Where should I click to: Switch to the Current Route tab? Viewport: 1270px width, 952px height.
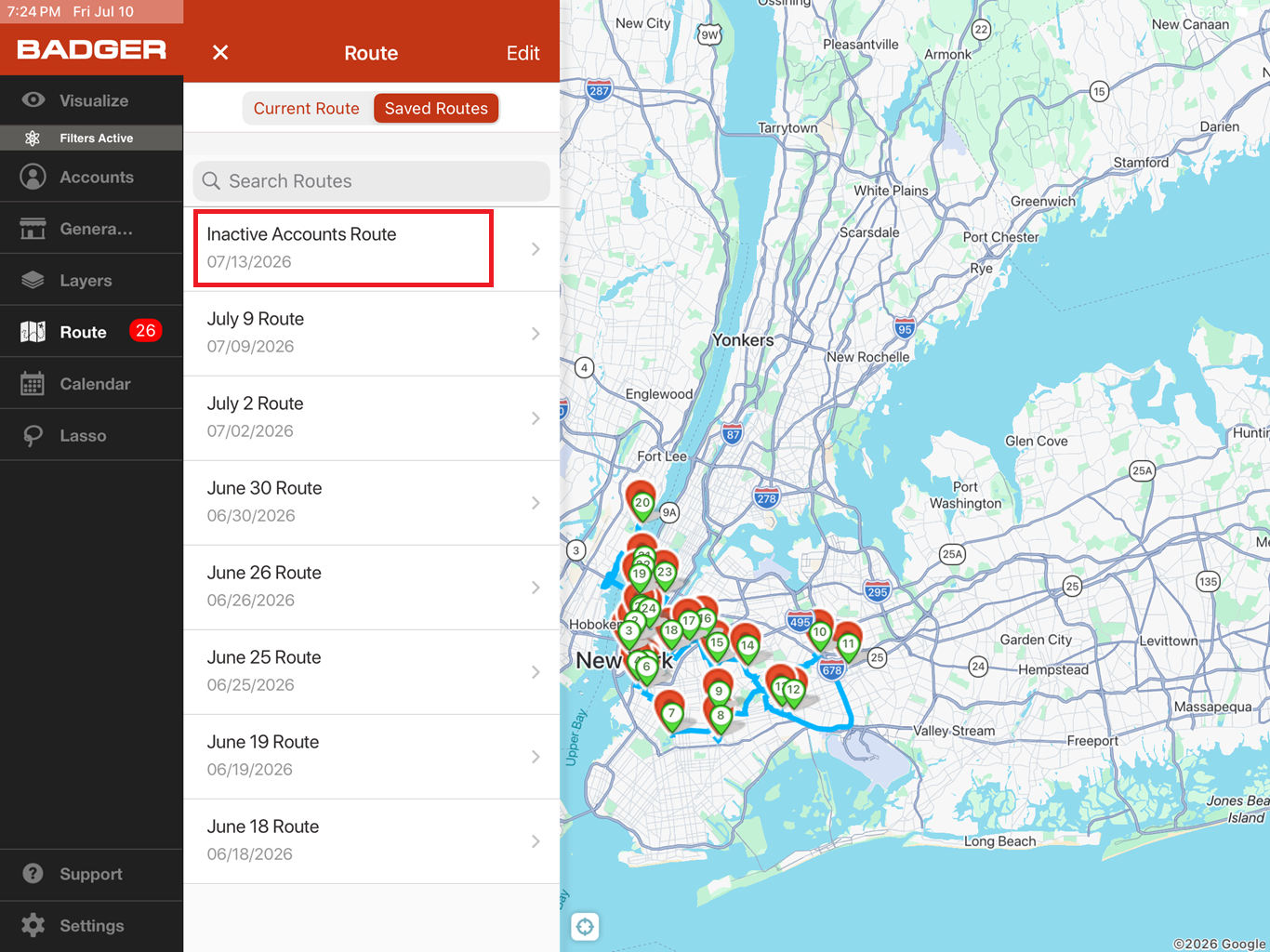tap(307, 109)
